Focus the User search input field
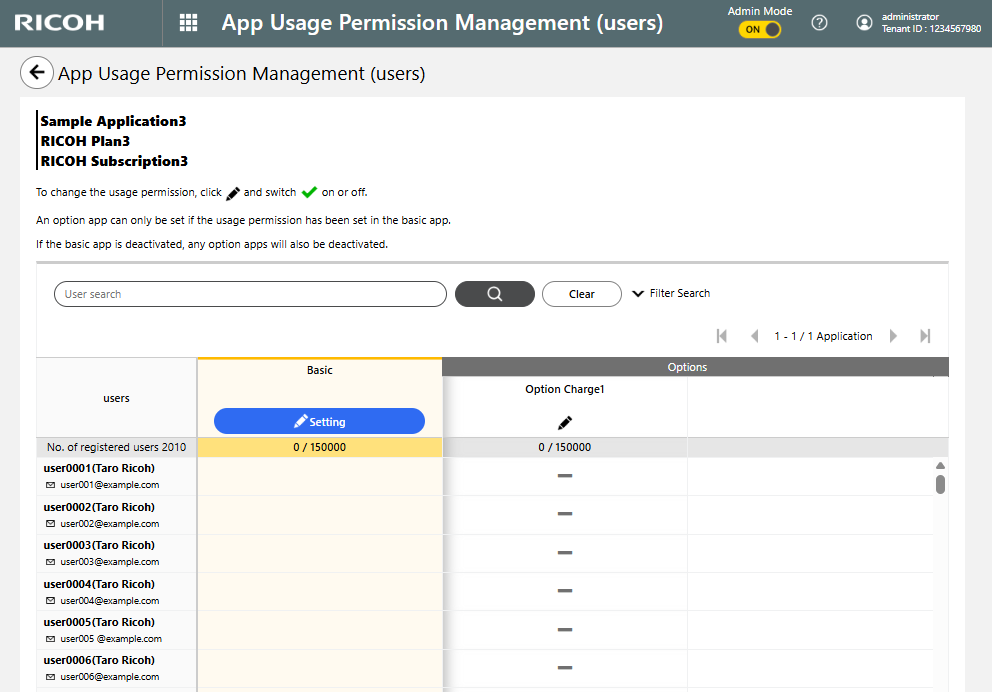The width and height of the screenshot is (992, 692). coord(250,294)
